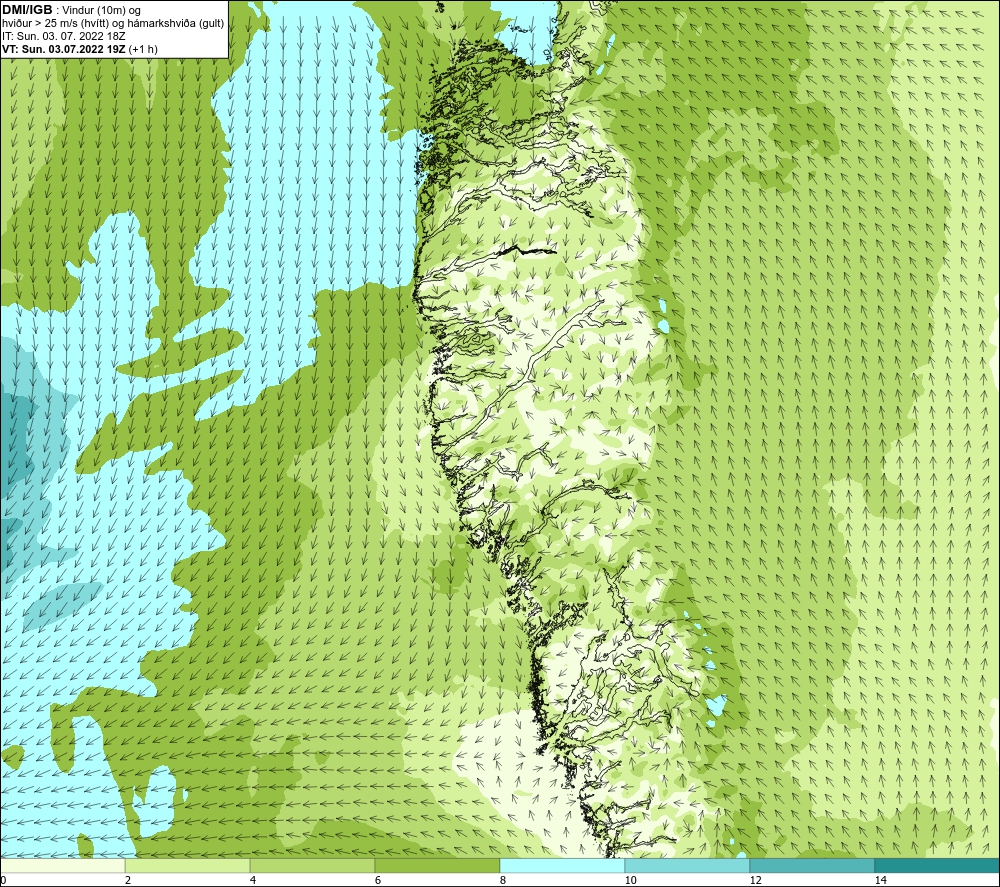Viewport: 1000px width, 887px height.
Task: Click the legend scale label 8
Action: 503,880
